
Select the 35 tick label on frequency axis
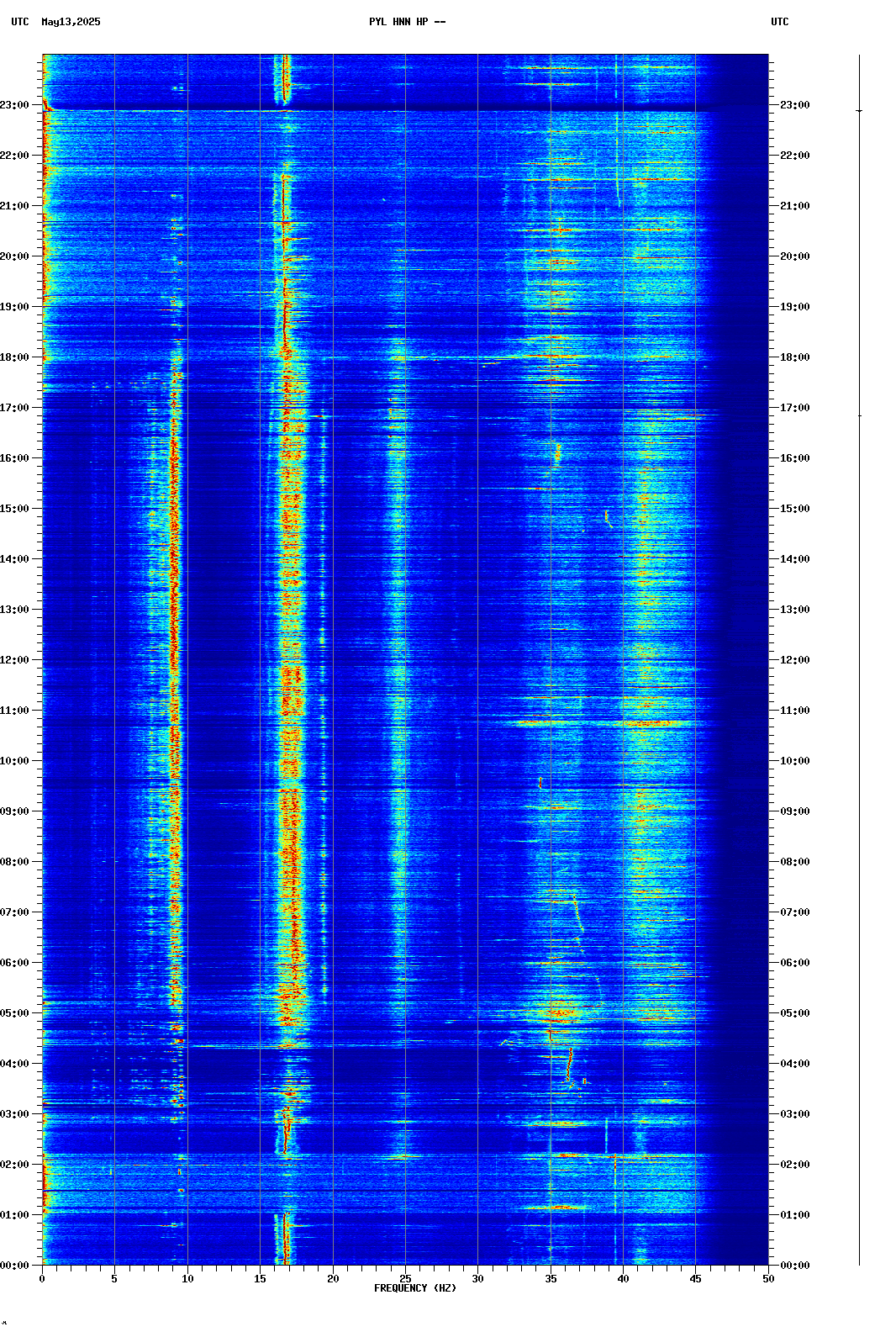tap(551, 1279)
